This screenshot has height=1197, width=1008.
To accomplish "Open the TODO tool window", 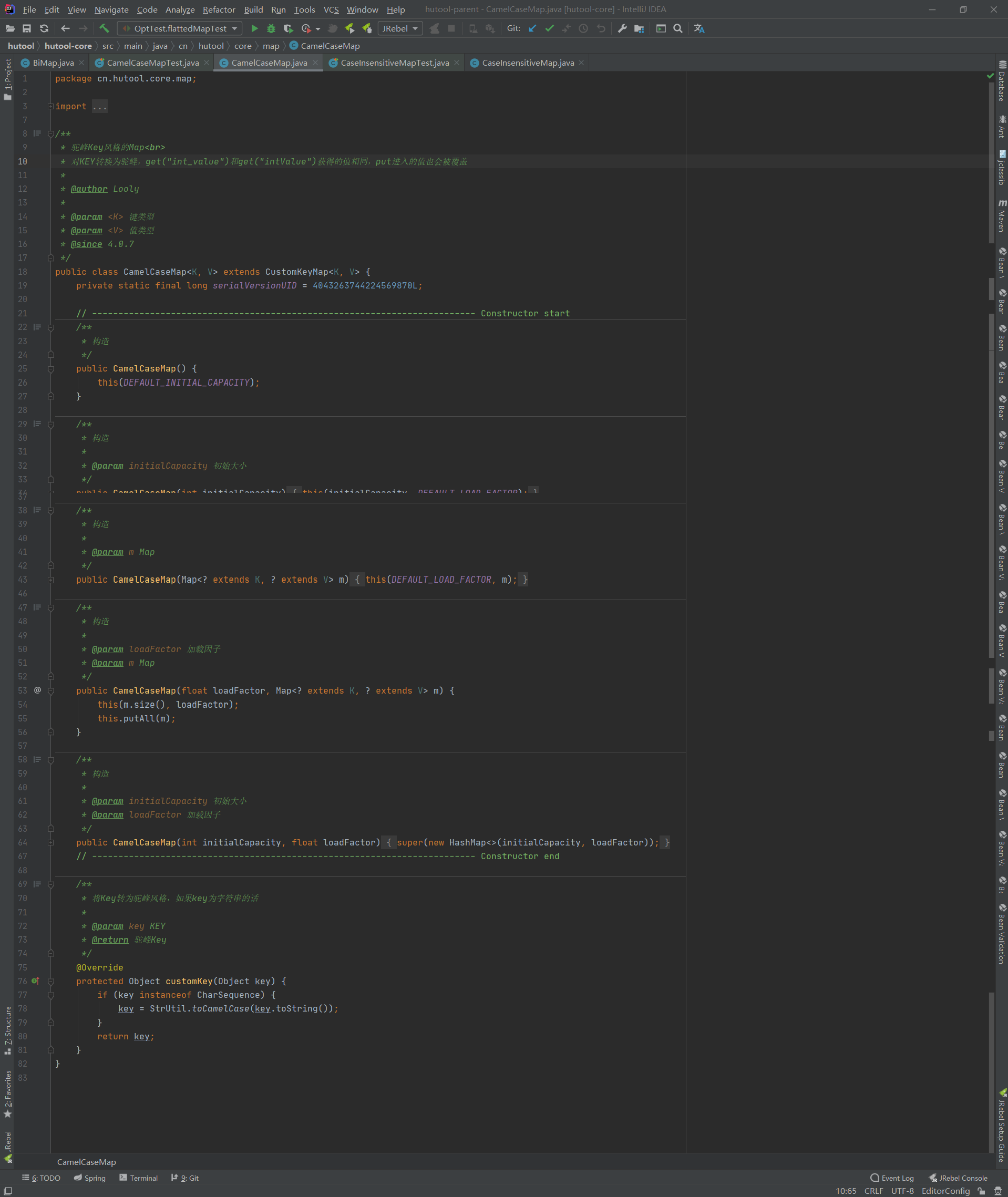I will pos(41,1178).
